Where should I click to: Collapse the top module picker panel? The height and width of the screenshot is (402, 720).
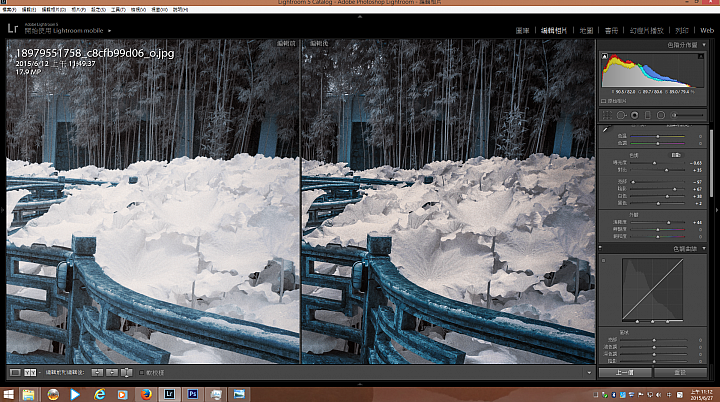click(360, 17)
